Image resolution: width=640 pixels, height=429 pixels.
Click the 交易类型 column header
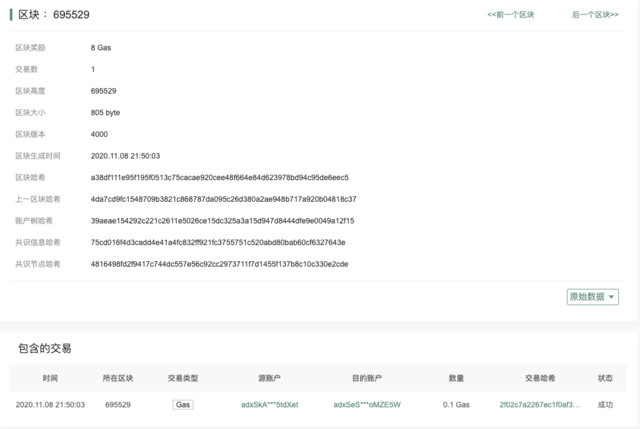[183, 378]
